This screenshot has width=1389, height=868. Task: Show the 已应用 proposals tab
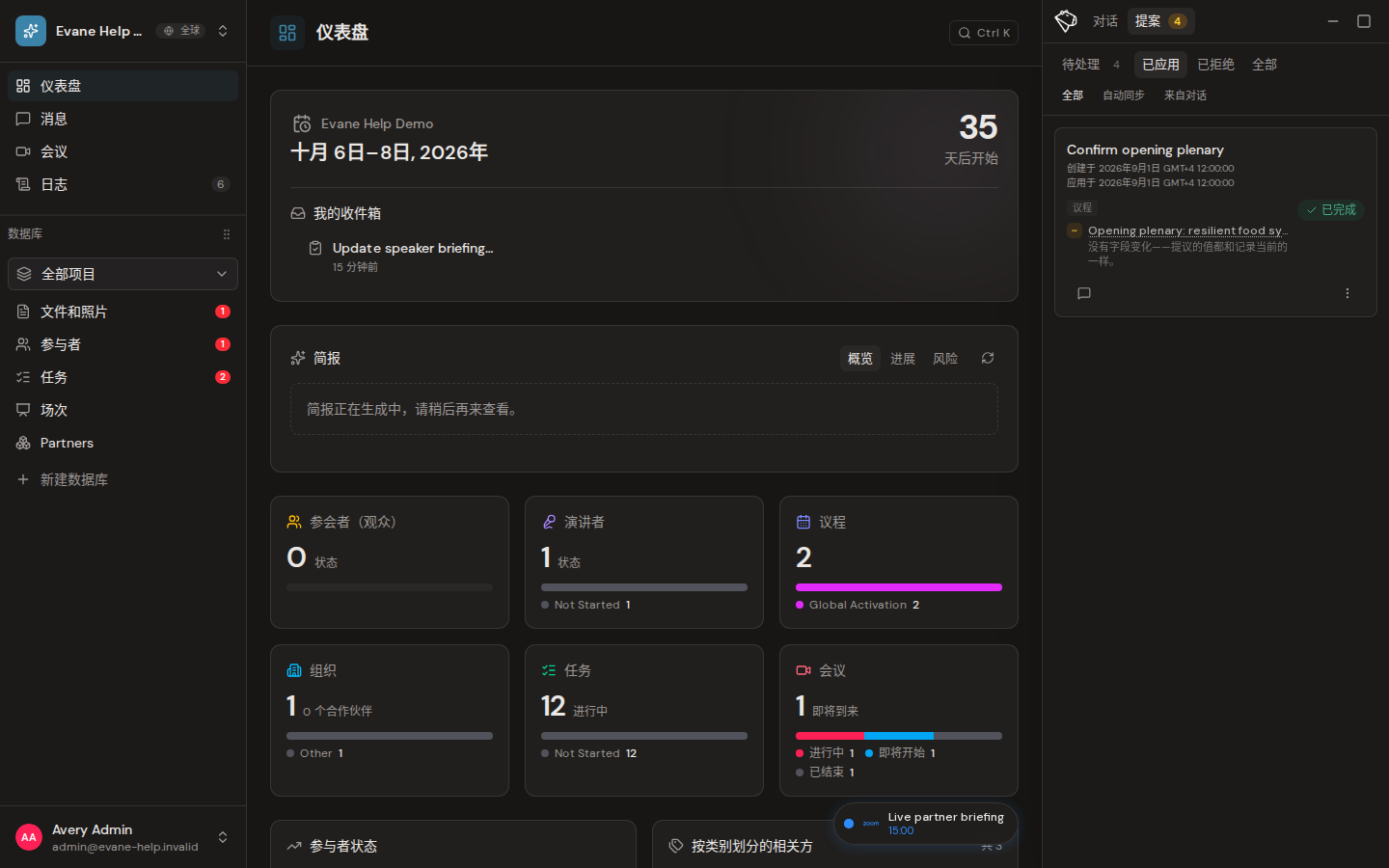point(1160,65)
